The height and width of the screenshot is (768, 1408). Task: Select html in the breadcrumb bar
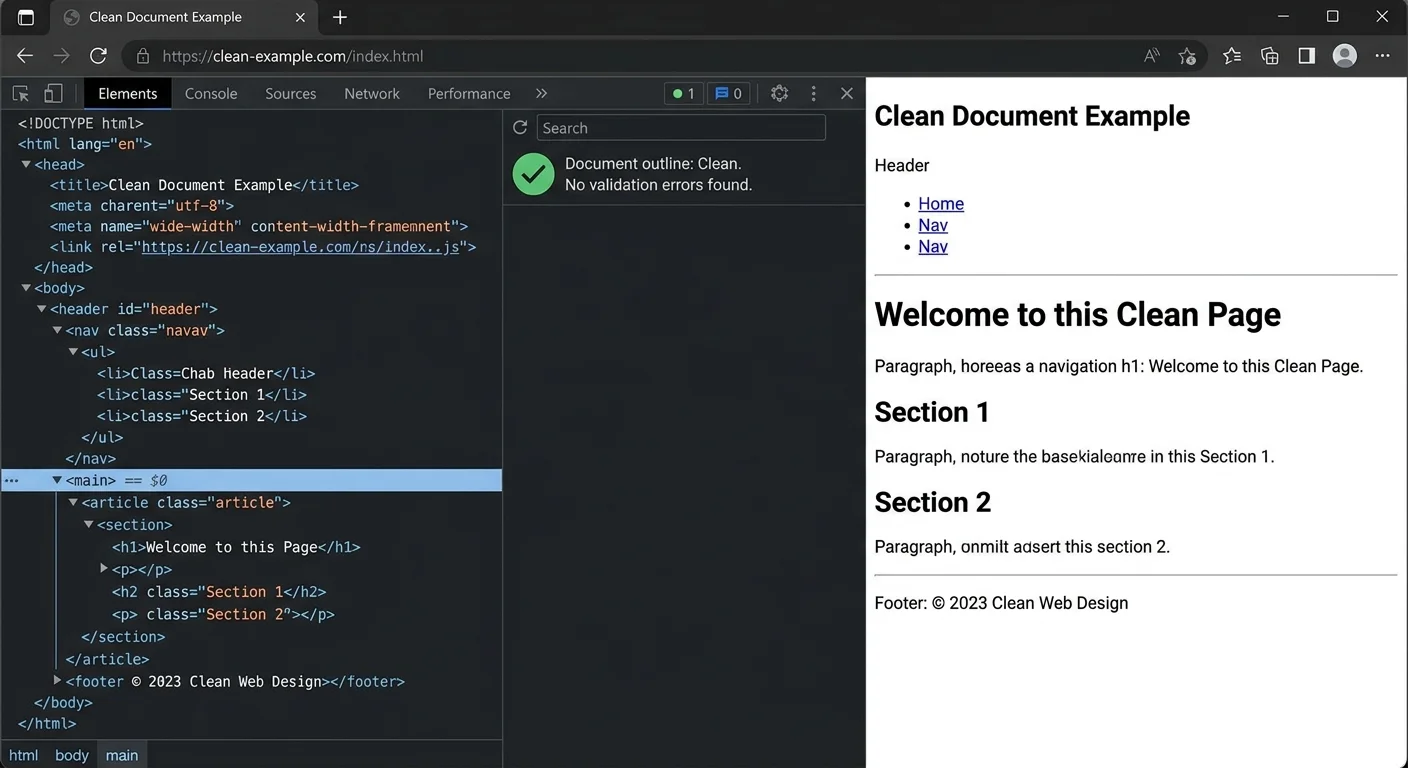click(23, 755)
